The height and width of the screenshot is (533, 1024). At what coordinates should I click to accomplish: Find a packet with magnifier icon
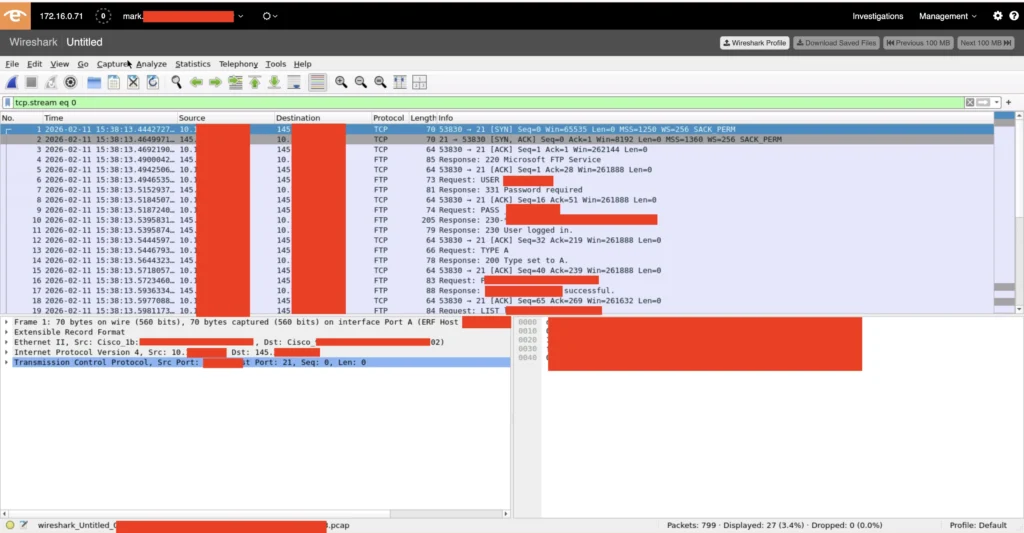(x=176, y=82)
